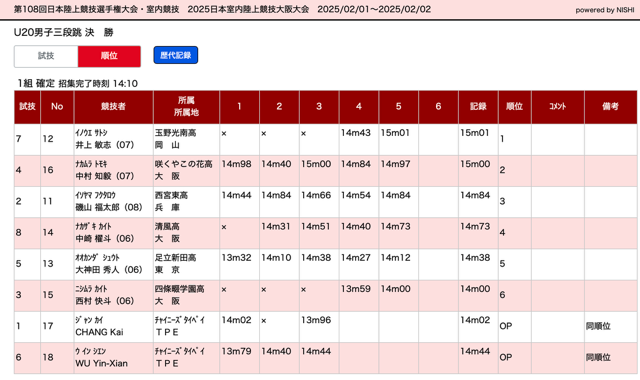The height and width of the screenshot is (380, 640).
Task: Click 中村's third attempt 15m00
Action: tap(316, 164)
